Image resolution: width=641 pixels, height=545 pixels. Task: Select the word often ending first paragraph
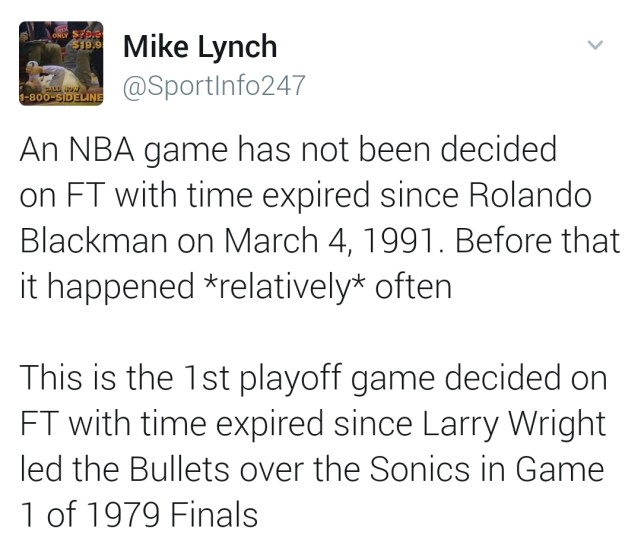click(x=413, y=286)
